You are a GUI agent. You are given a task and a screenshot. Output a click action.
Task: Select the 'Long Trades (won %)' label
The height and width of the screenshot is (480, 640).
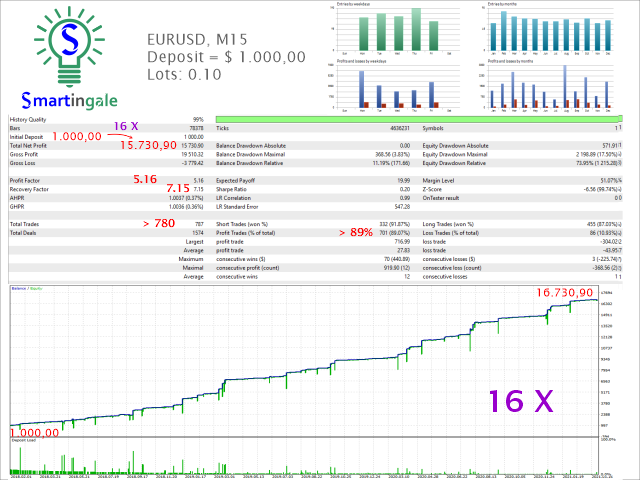[448, 224]
